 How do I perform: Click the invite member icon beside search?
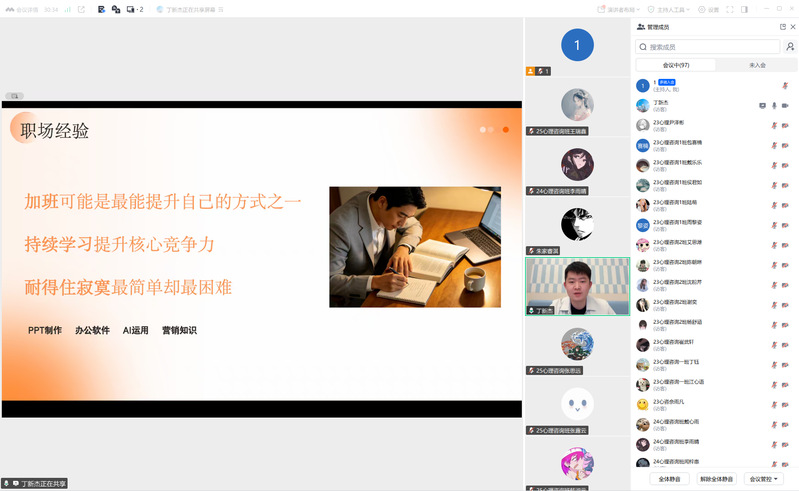[790, 46]
